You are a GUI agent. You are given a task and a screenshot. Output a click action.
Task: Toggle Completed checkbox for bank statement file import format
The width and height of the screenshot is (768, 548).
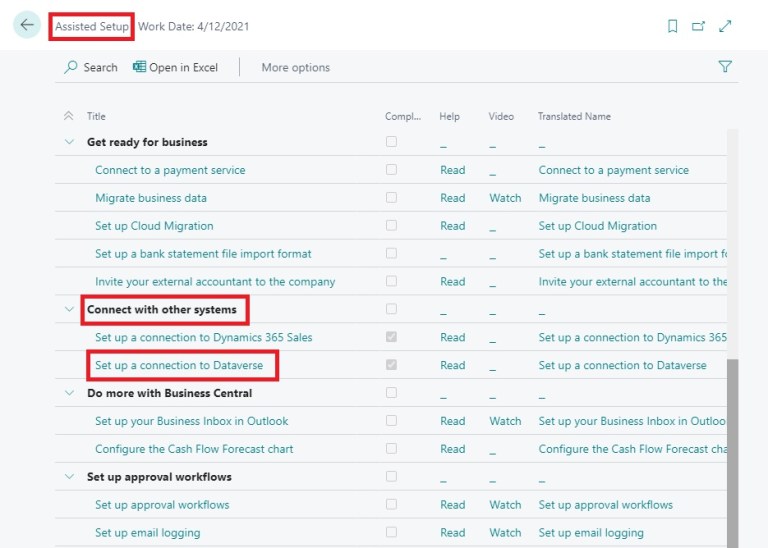[x=391, y=253]
